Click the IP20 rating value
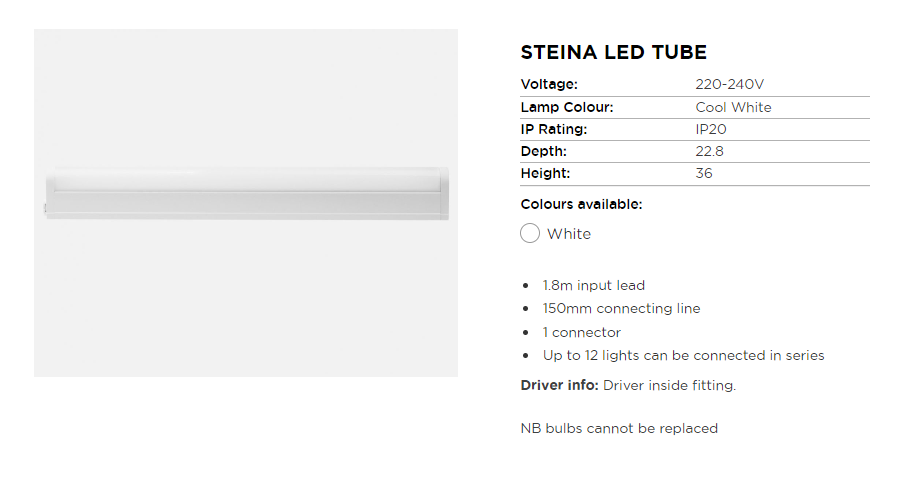The width and height of the screenshot is (912, 502). coord(712,129)
